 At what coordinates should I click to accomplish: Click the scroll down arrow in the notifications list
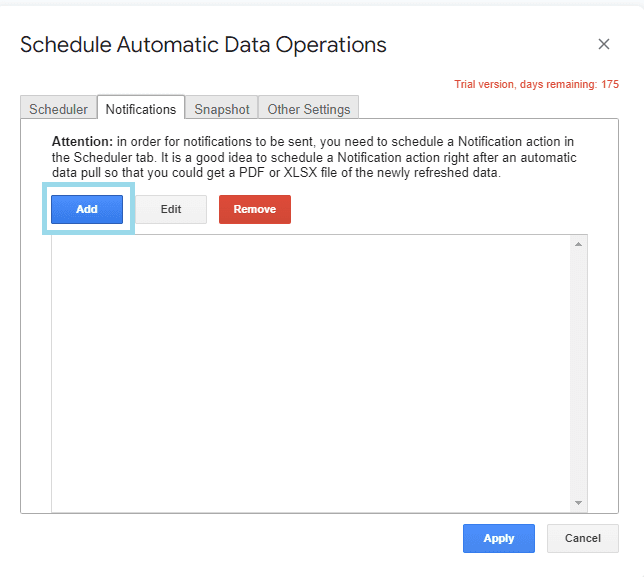[x=578, y=502]
